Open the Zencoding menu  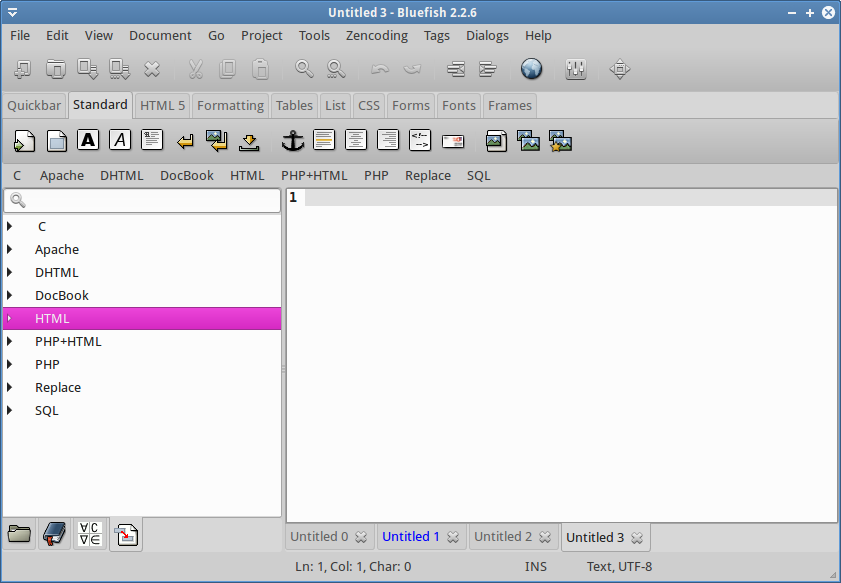click(x=377, y=35)
